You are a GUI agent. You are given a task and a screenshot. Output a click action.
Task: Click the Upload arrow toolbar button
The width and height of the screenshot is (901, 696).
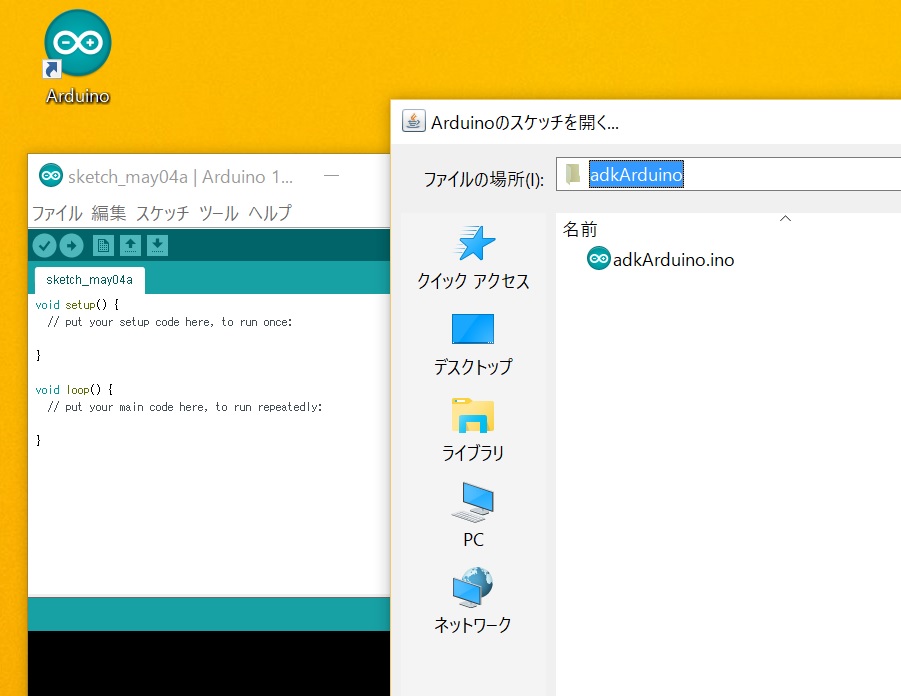[72, 245]
